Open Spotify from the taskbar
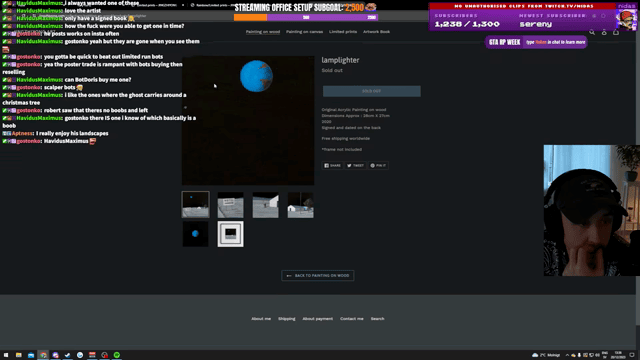Viewport: 640px width, 360px height. click(117, 355)
